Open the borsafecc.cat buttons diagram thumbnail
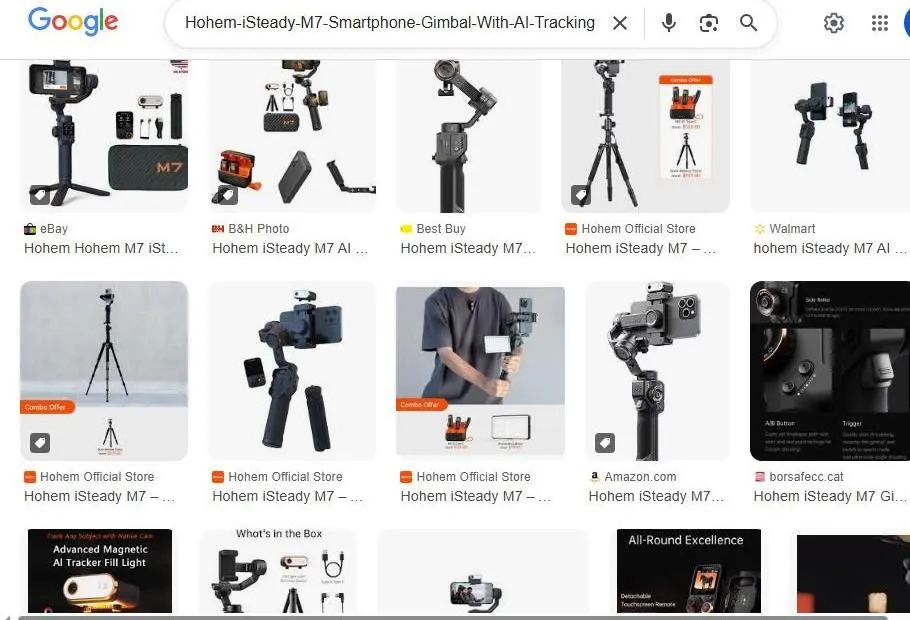The image size is (910, 620). tap(830, 371)
